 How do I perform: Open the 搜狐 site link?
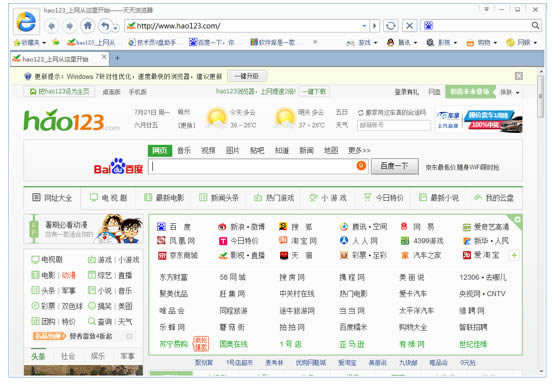coord(295,227)
